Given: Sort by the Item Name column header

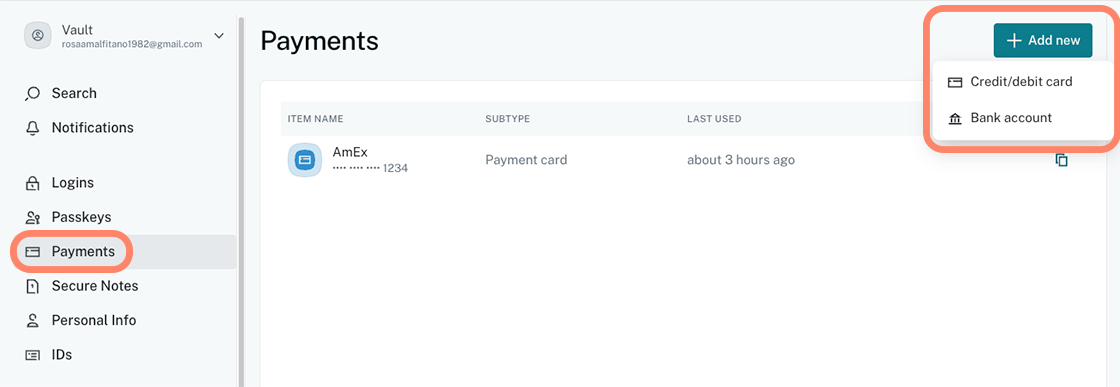Looking at the screenshot, I should 316,119.
